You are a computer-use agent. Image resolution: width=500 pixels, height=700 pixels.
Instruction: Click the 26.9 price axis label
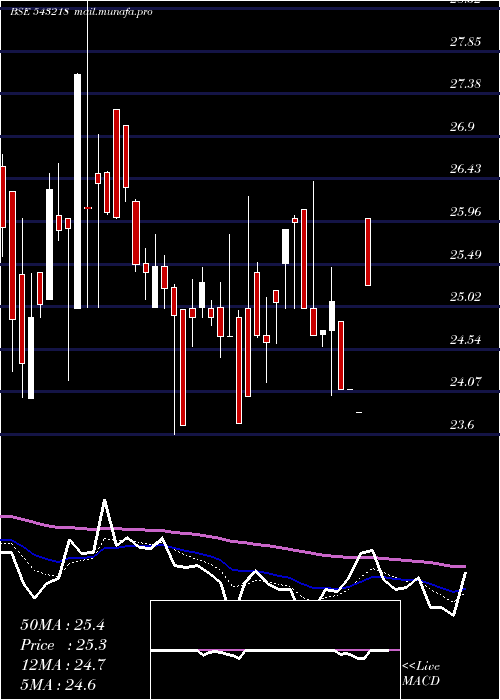coord(462,127)
